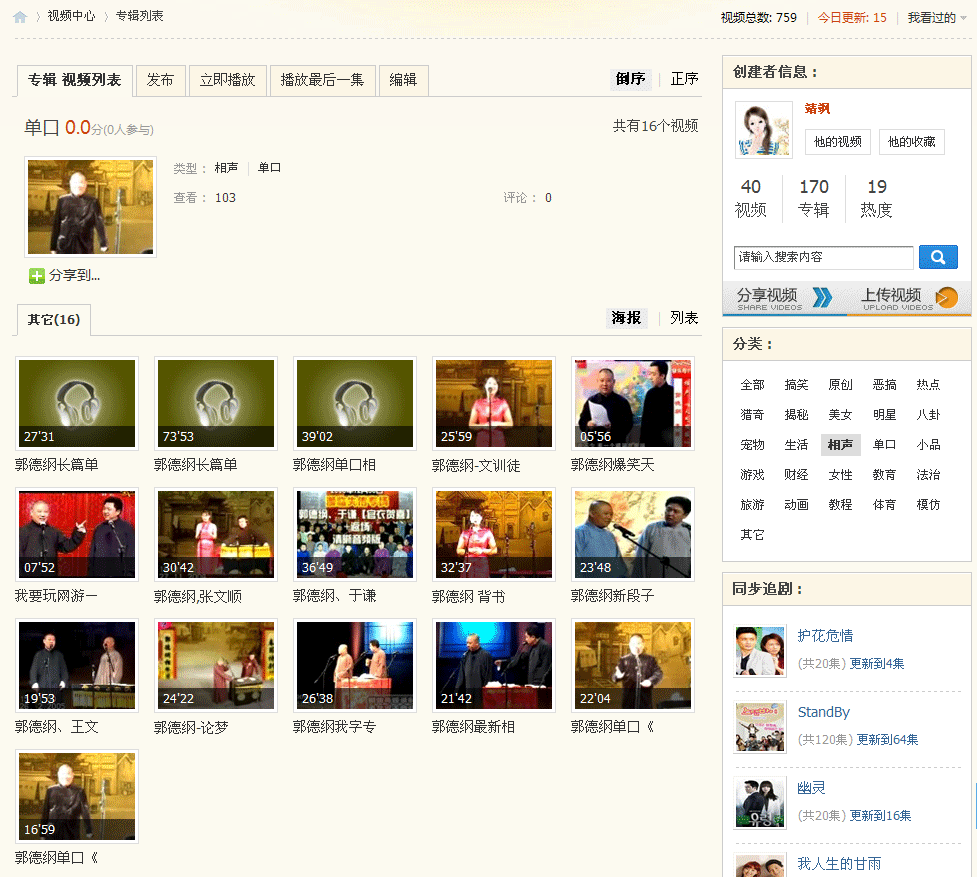Open 专辑列表 breadcrumb link

[140, 16]
